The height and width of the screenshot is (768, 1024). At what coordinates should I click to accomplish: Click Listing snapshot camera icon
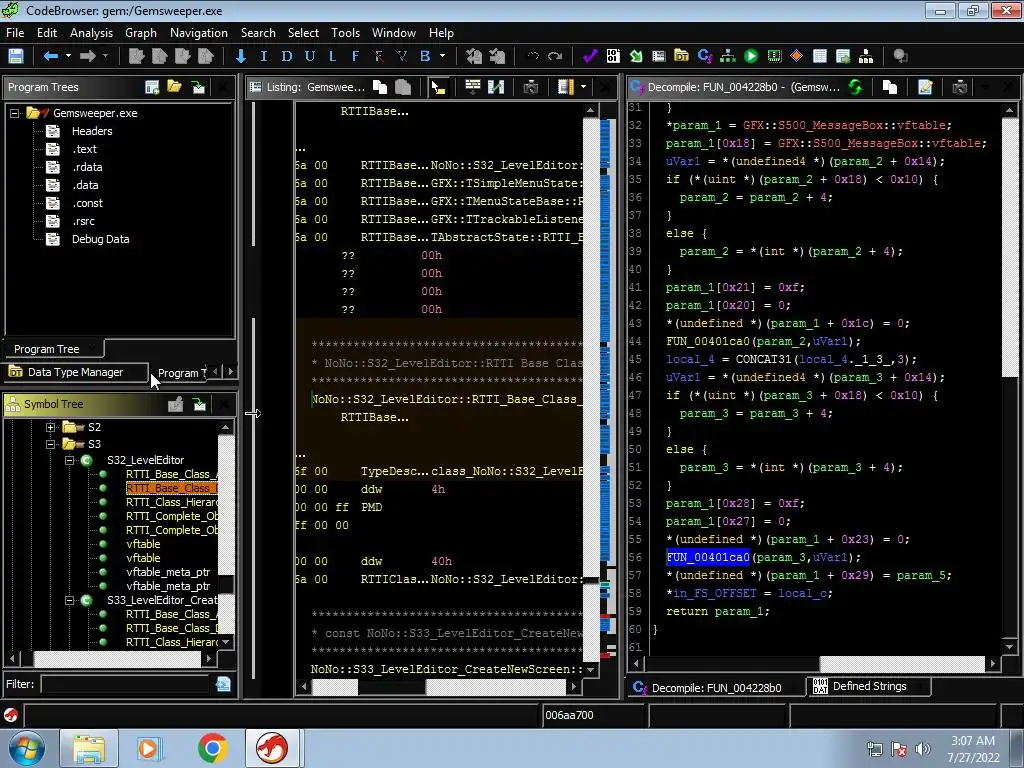[530, 87]
